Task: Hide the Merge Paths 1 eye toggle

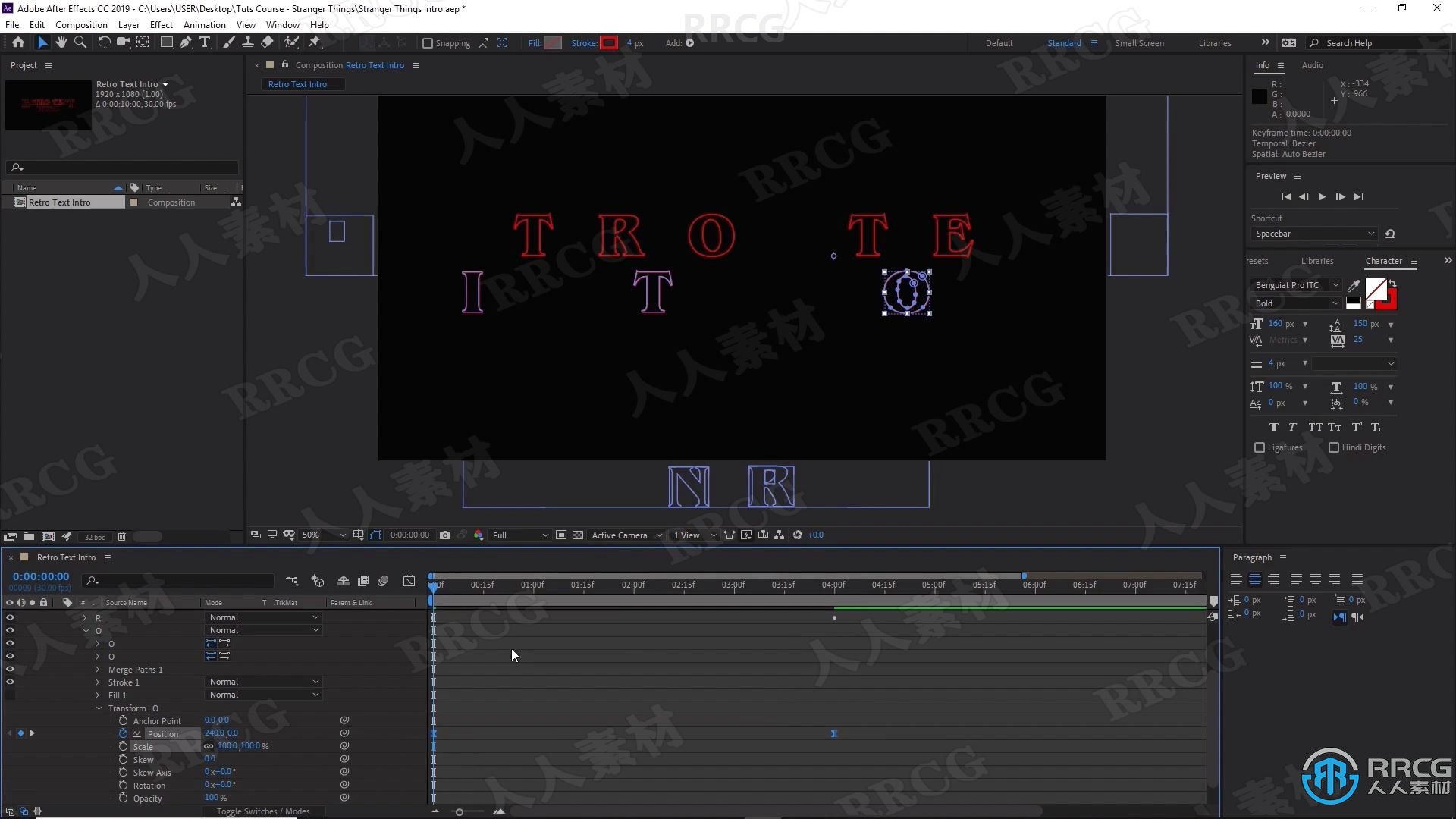Action: 10,669
